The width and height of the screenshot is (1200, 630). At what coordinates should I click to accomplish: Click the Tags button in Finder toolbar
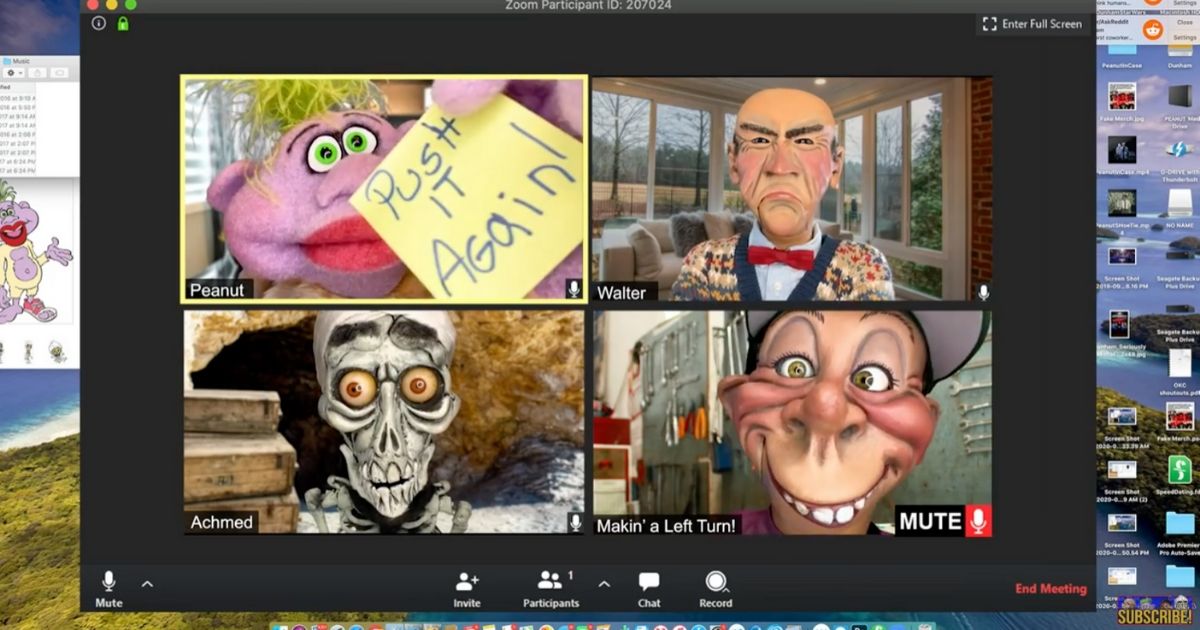pyautogui.click(x=60, y=73)
